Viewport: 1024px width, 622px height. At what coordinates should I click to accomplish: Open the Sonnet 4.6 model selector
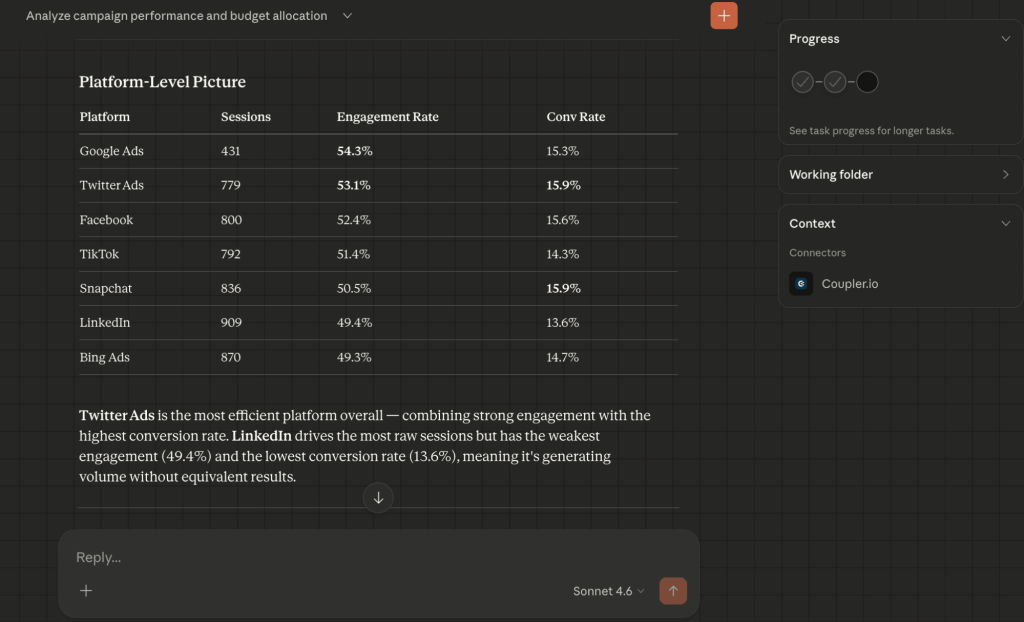(x=608, y=591)
